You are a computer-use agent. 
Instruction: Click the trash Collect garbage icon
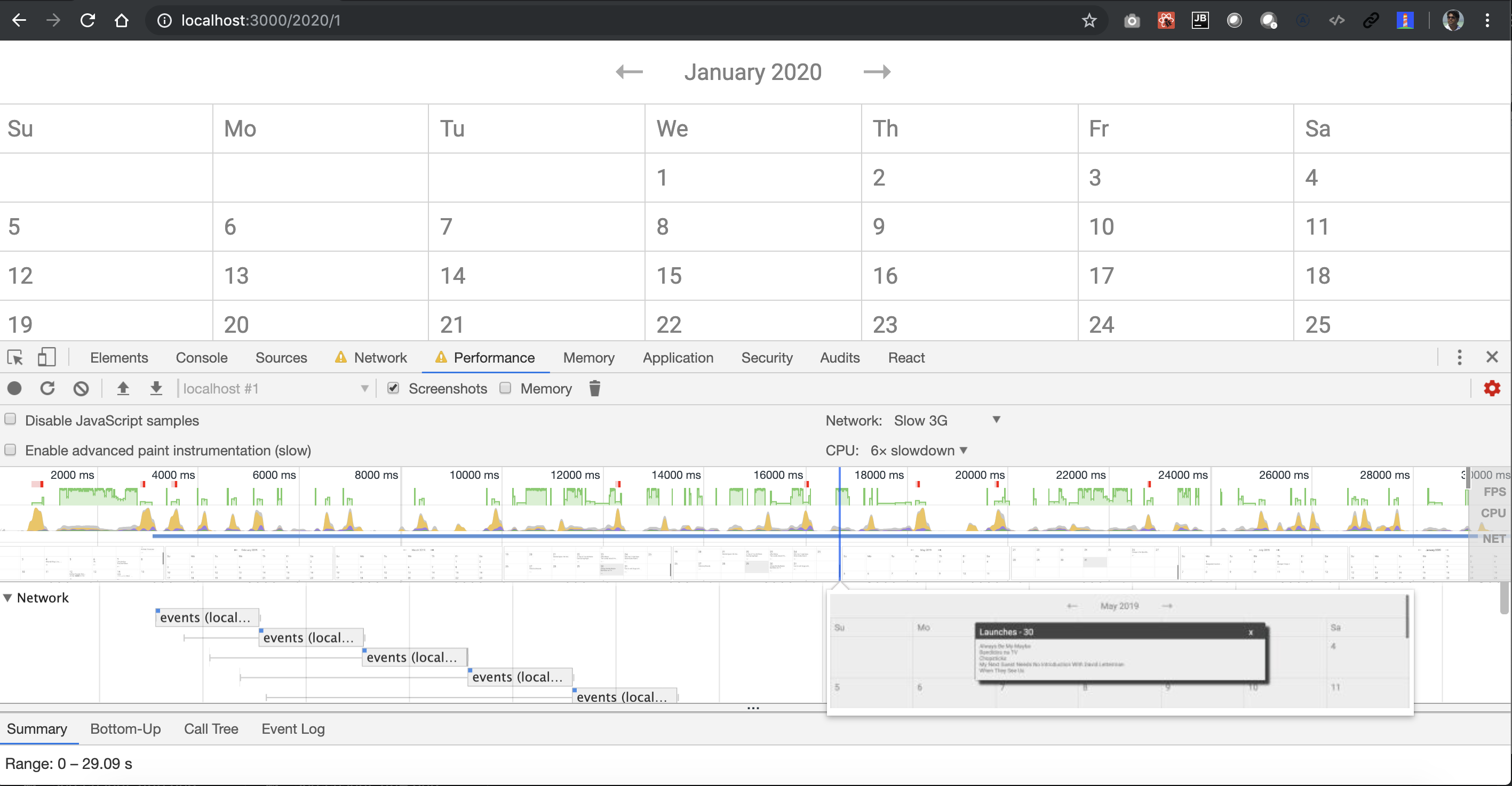tap(594, 388)
